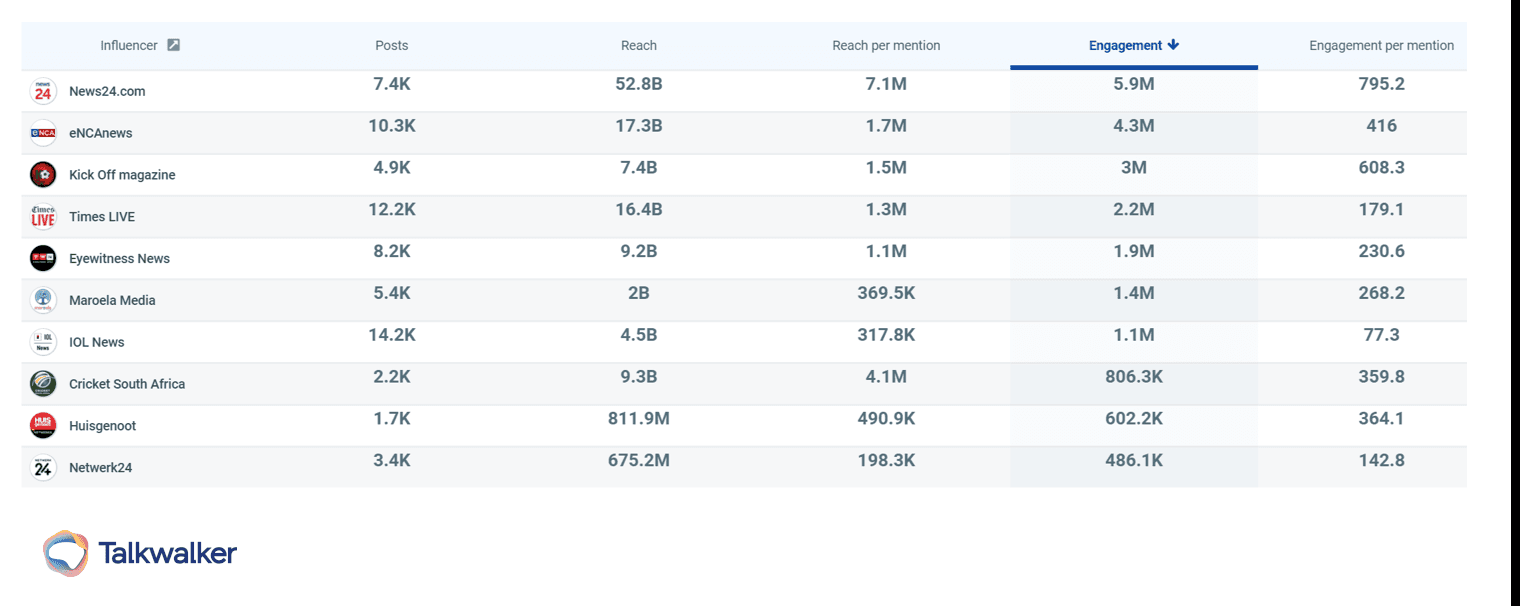
Task: Click the News24.com circular logo
Action: click(x=42, y=91)
